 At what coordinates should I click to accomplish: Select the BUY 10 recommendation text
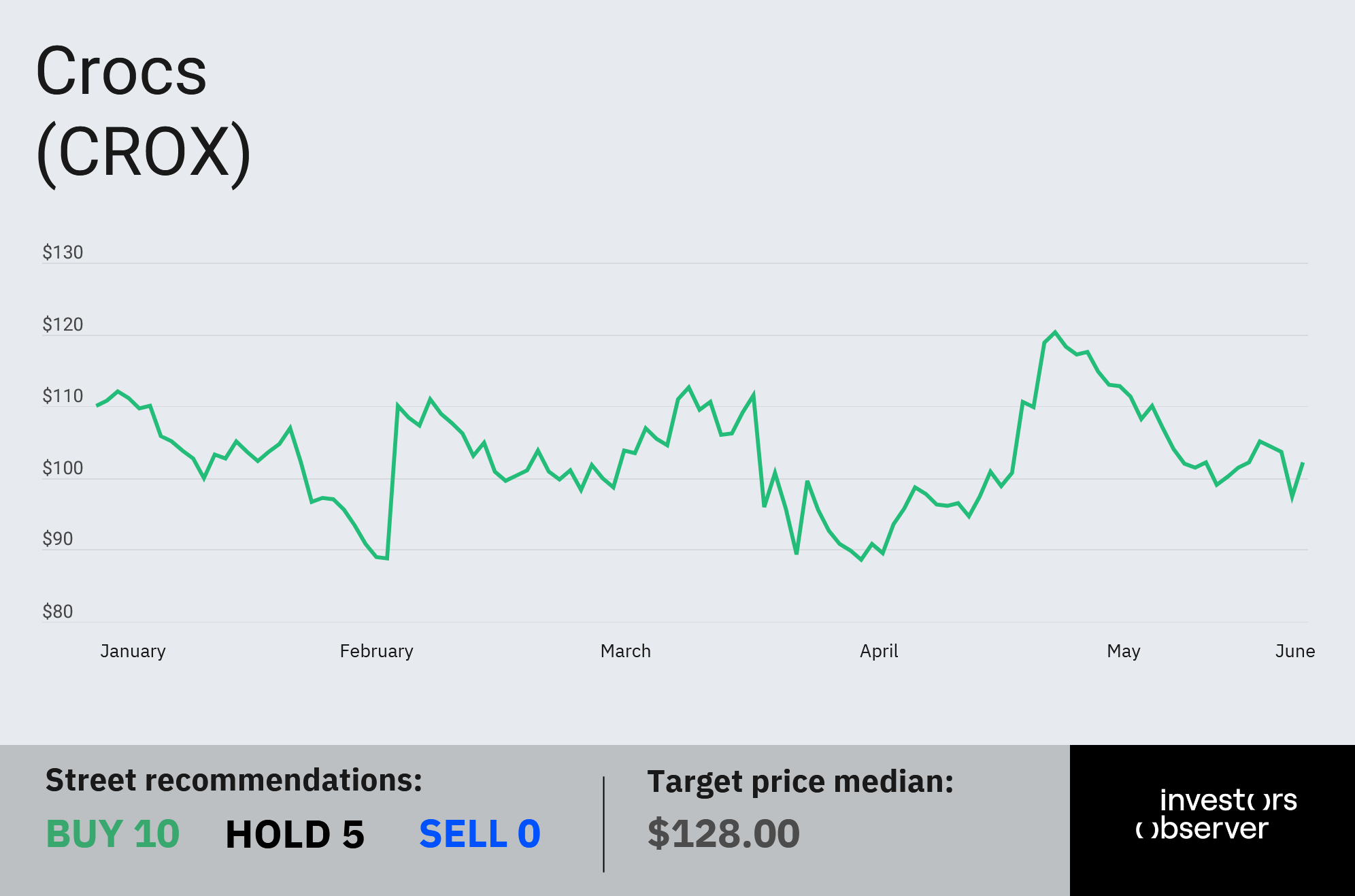(112, 833)
